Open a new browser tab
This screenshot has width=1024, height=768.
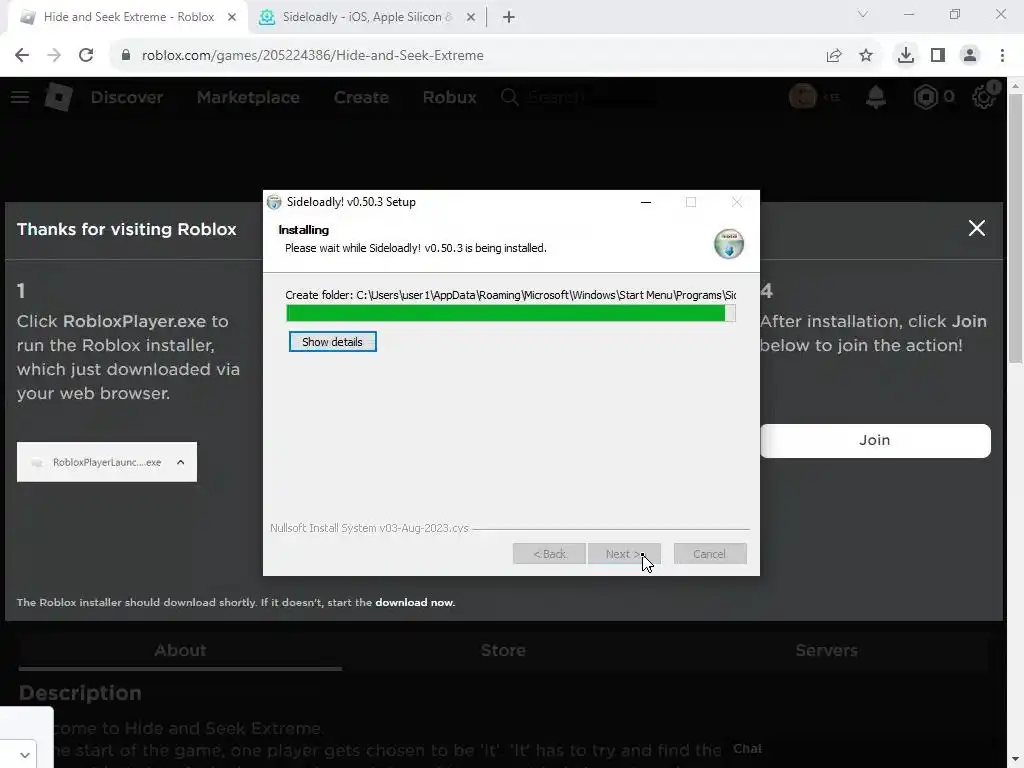[x=509, y=17]
